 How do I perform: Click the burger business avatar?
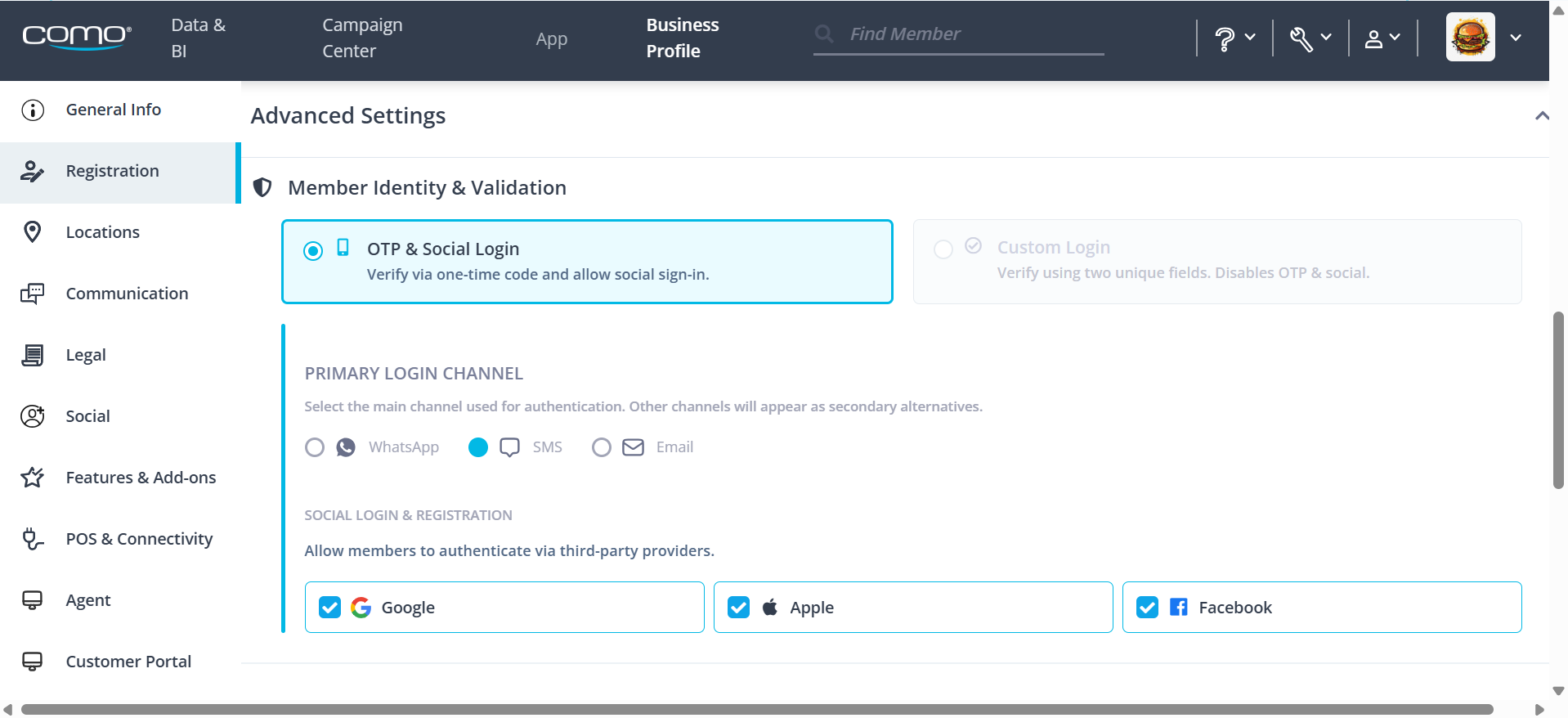pyautogui.click(x=1470, y=37)
